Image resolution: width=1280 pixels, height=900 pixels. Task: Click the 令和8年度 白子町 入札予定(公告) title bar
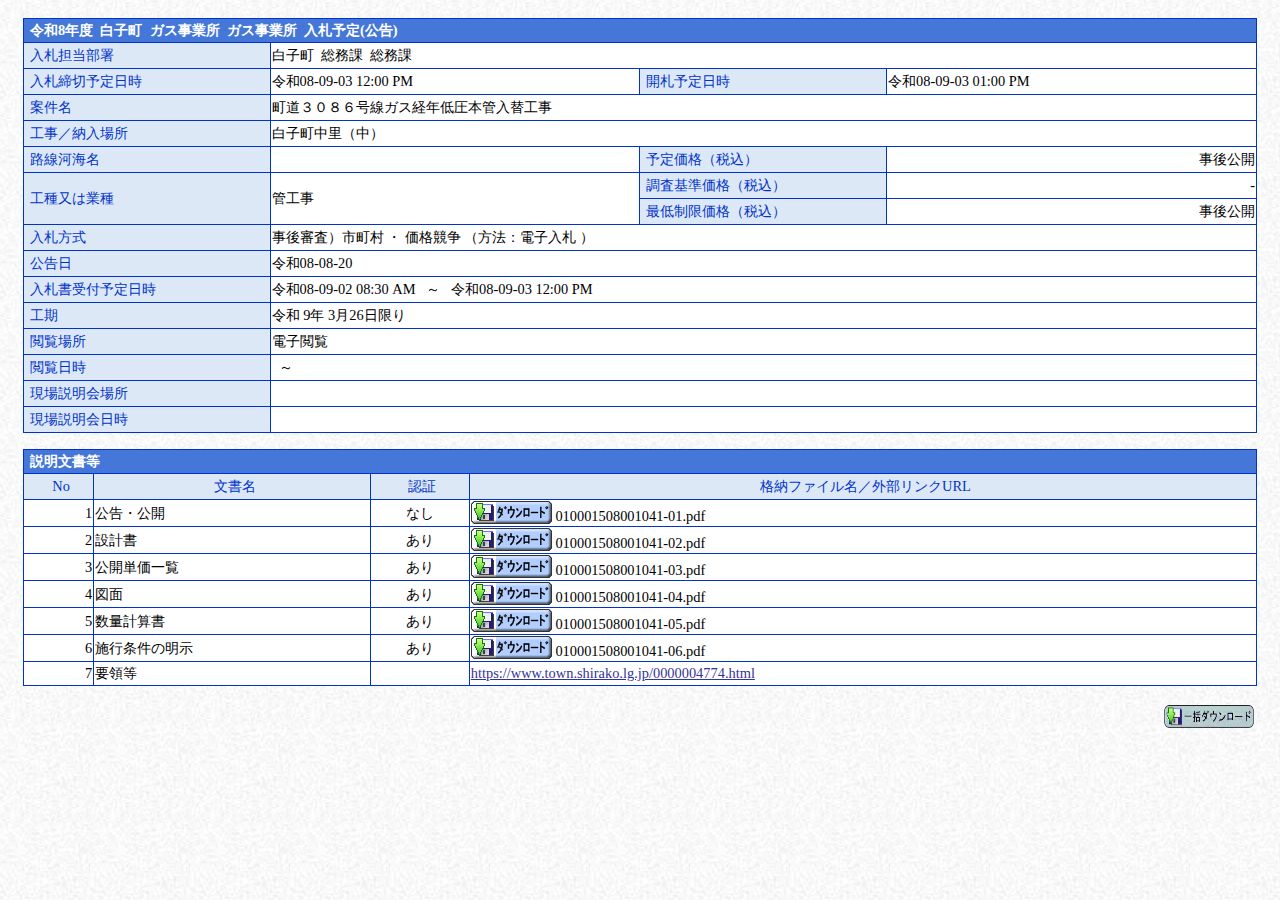pos(640,30)
